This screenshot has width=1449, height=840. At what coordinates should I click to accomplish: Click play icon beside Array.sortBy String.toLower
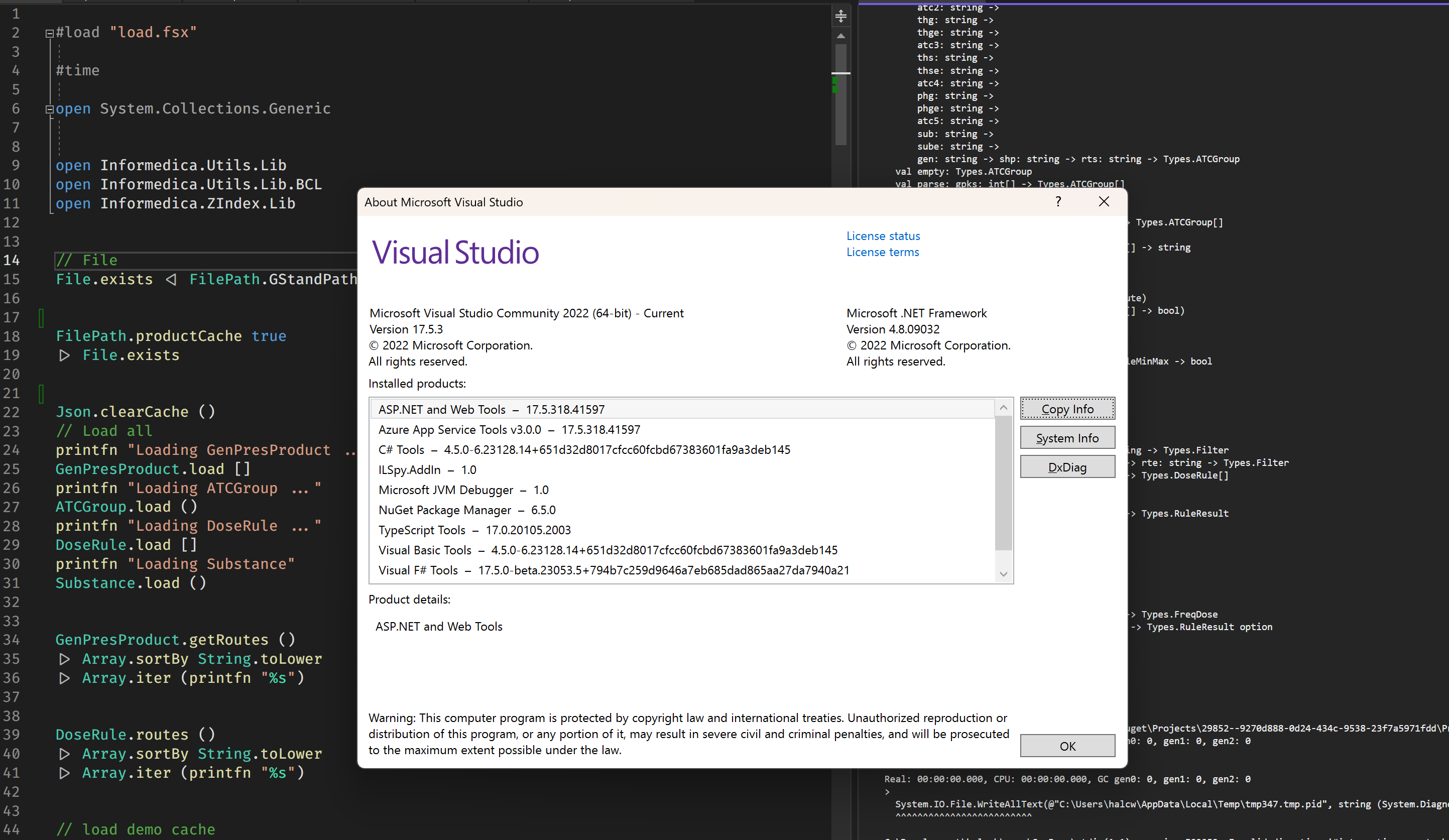[64, 659]
